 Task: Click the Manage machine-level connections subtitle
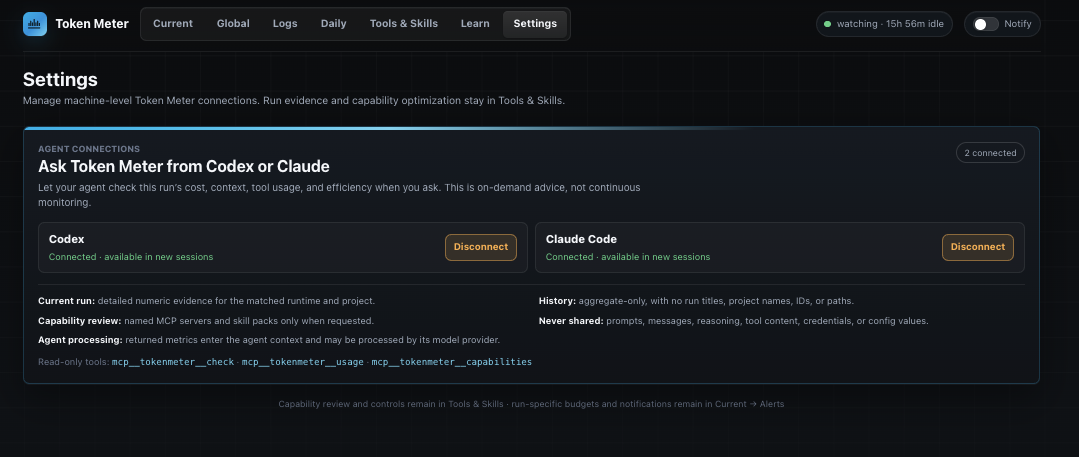point(294,100)
